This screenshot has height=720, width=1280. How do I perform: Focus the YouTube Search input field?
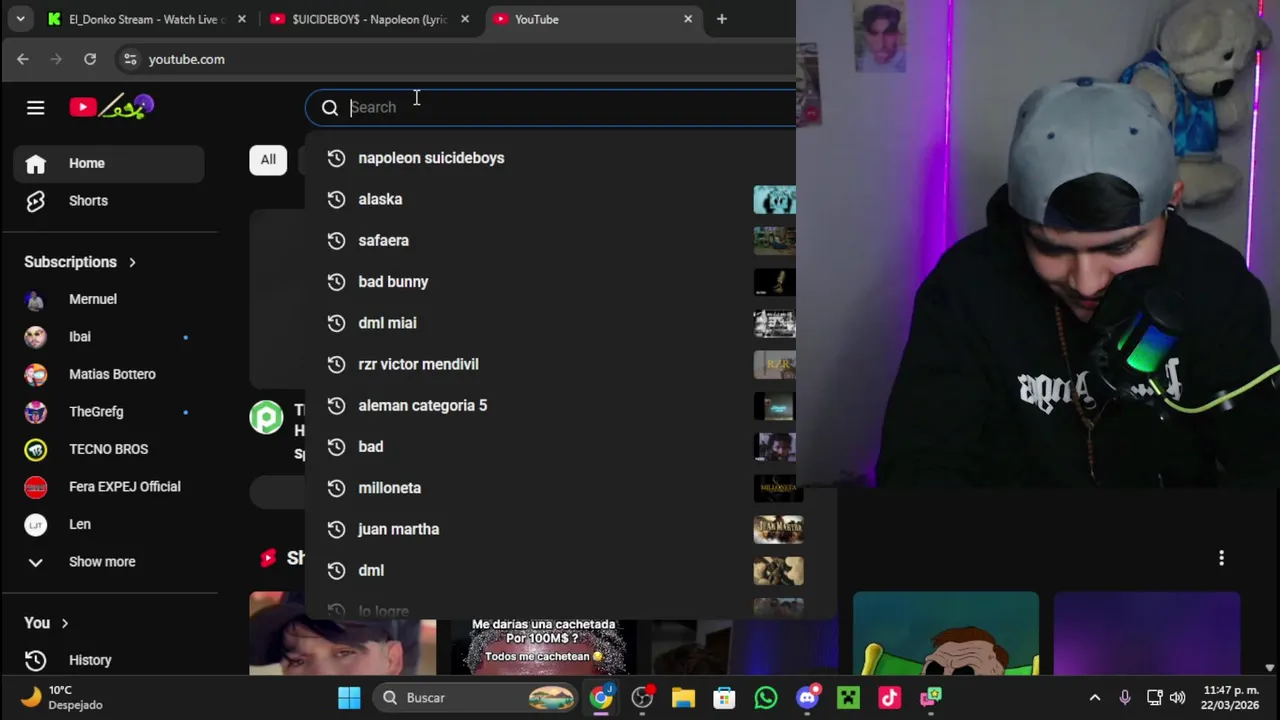[x=570, y=107]
